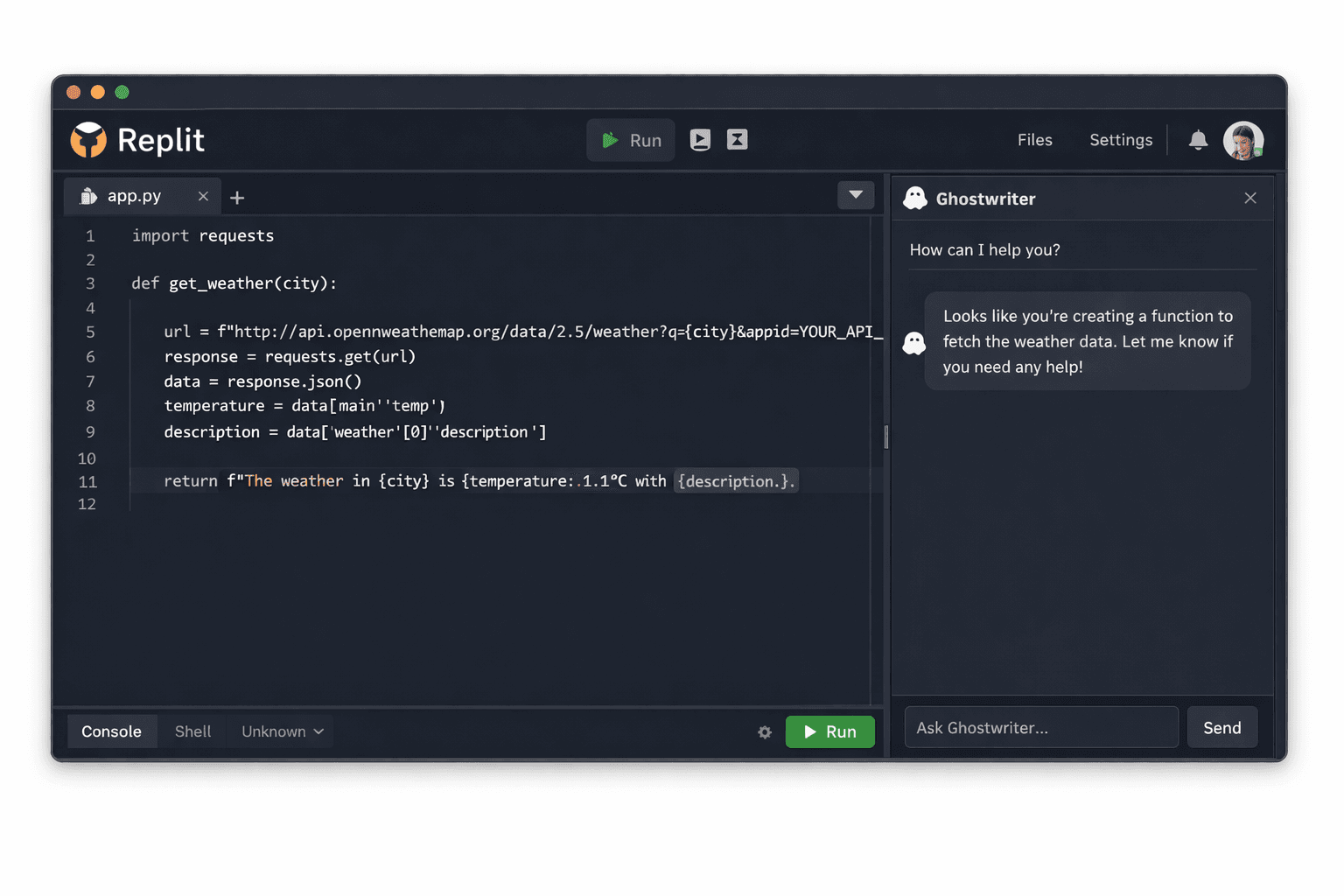Open notifications bell
1344x896 pixels.
click(1198, 140)
